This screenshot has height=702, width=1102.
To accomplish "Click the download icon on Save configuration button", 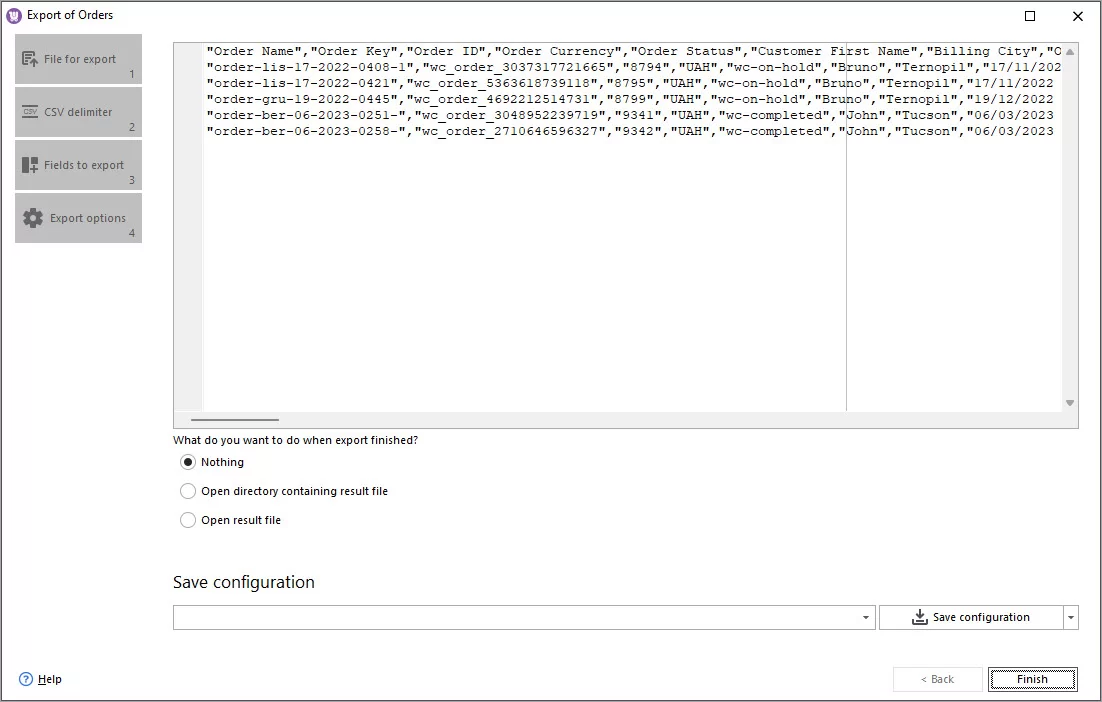I will pyautogui.click(x=919, y=617).
